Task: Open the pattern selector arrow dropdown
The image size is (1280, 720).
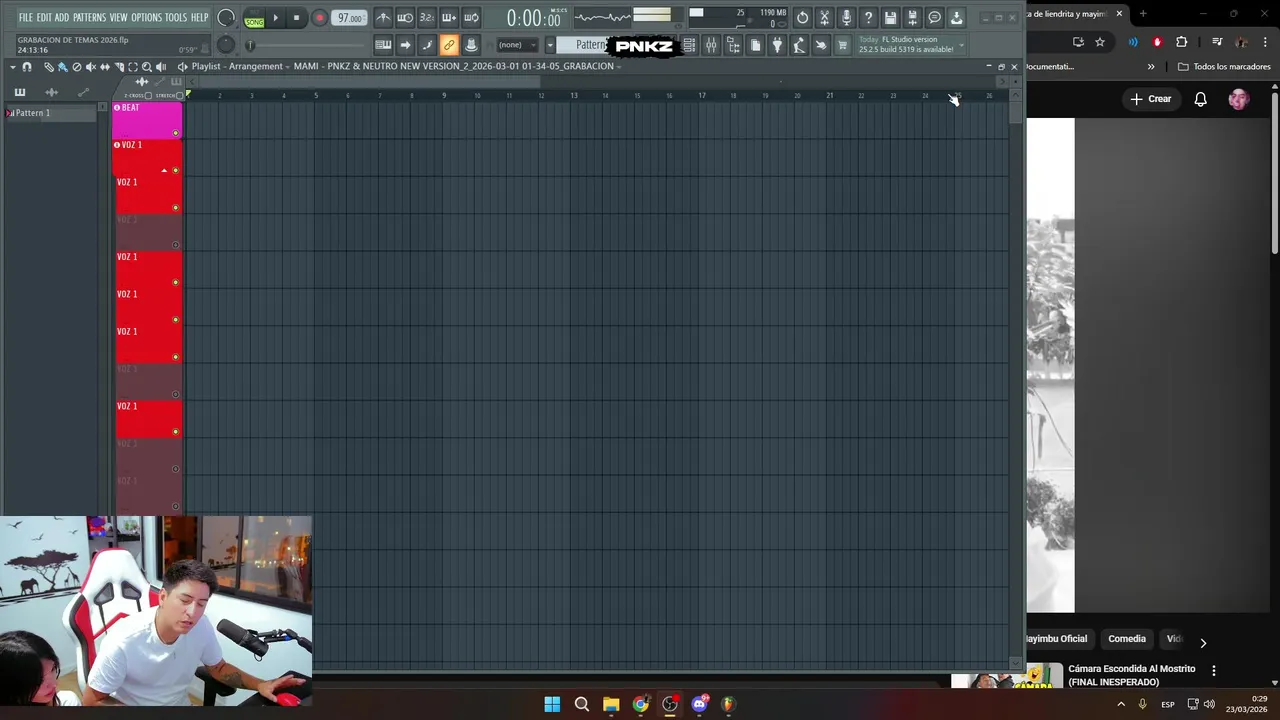Action: point(549,45)
